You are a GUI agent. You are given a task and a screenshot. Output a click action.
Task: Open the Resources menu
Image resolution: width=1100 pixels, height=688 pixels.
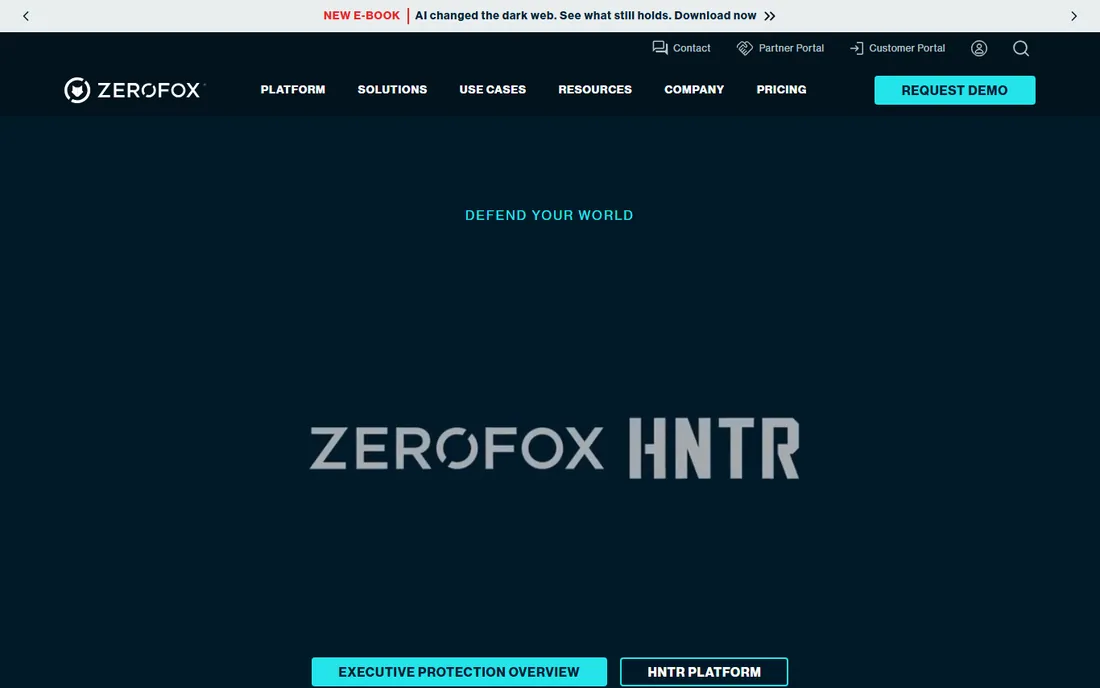595,90
